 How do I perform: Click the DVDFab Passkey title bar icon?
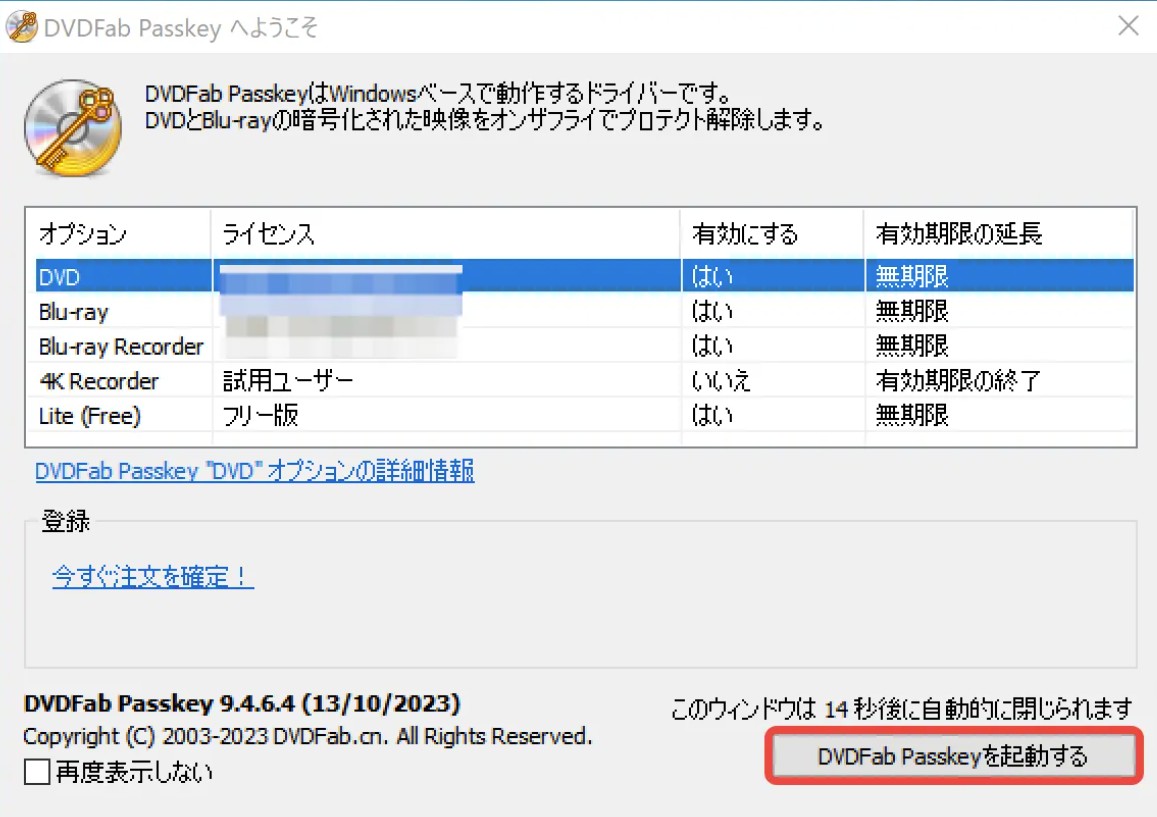click(x=21, y=27)
